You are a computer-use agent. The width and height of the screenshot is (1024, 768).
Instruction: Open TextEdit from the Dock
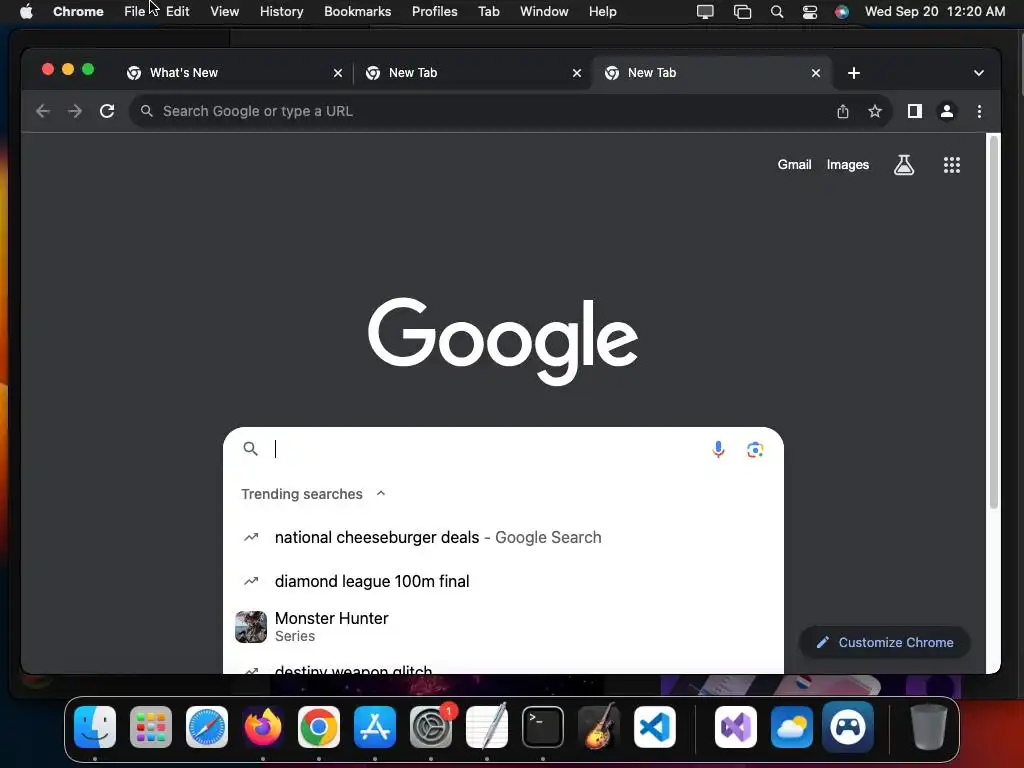pos(487,727)
